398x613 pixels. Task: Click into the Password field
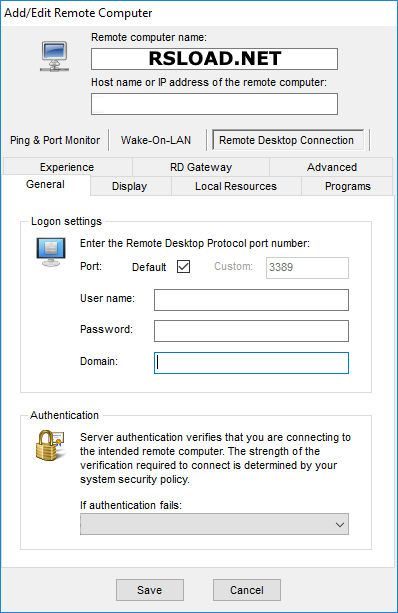(251, 331)
